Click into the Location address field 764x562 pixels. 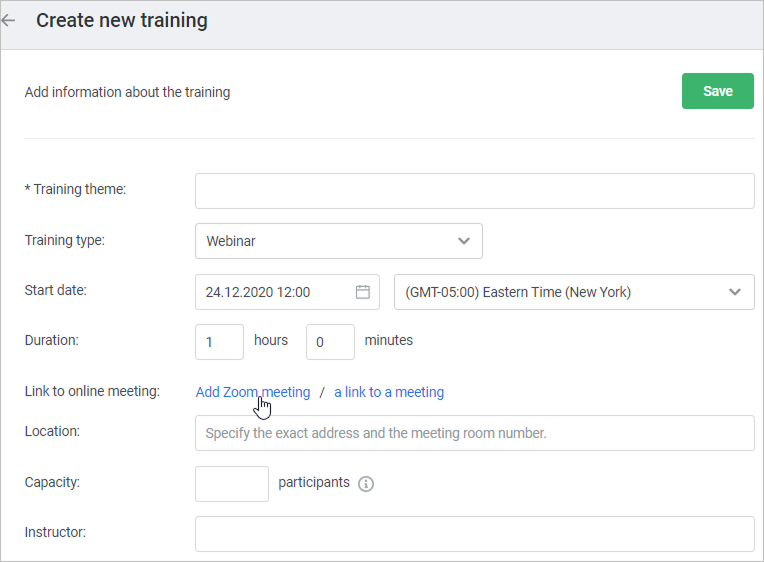474,434
